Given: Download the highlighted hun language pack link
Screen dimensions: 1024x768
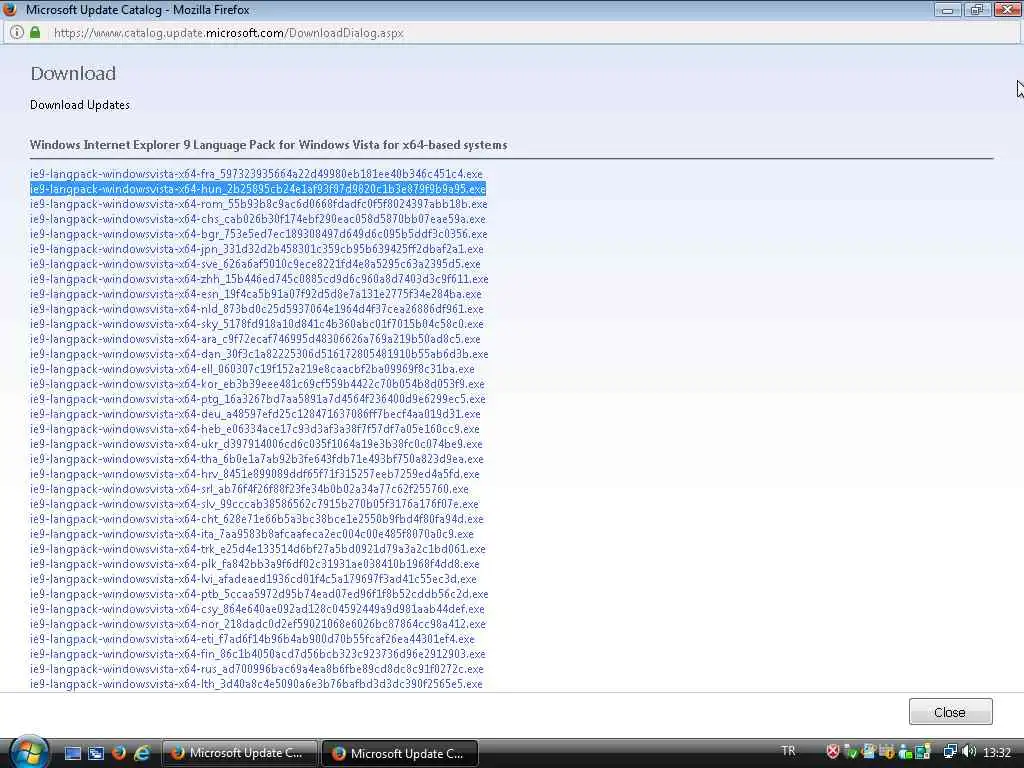Looking at the screenshot, I should point(258,189).
